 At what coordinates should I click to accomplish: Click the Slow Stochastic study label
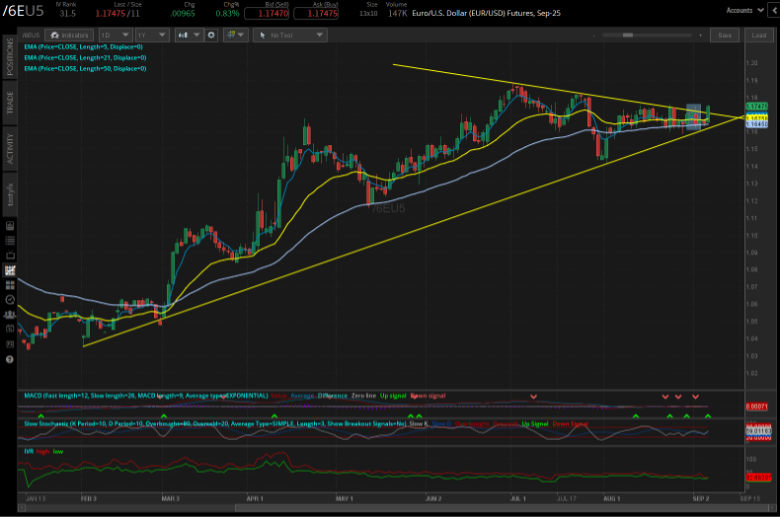tap(215, 424)
